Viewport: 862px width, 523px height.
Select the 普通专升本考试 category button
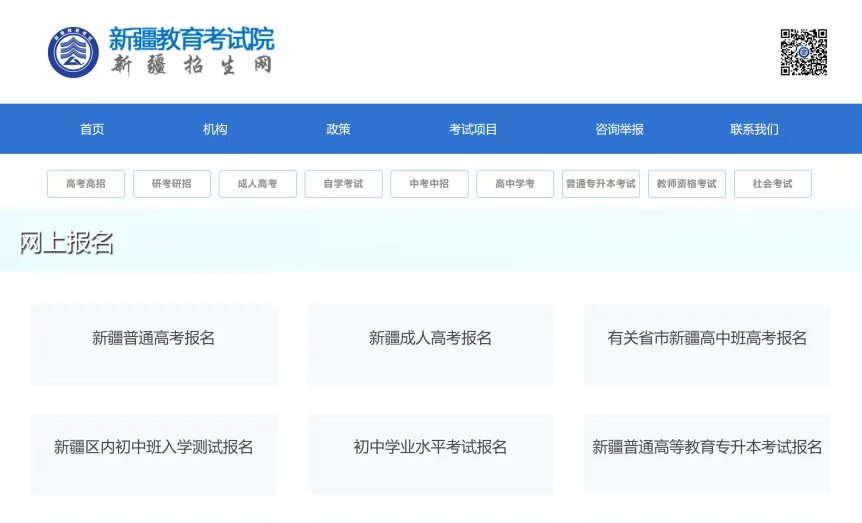pos(601,184)
